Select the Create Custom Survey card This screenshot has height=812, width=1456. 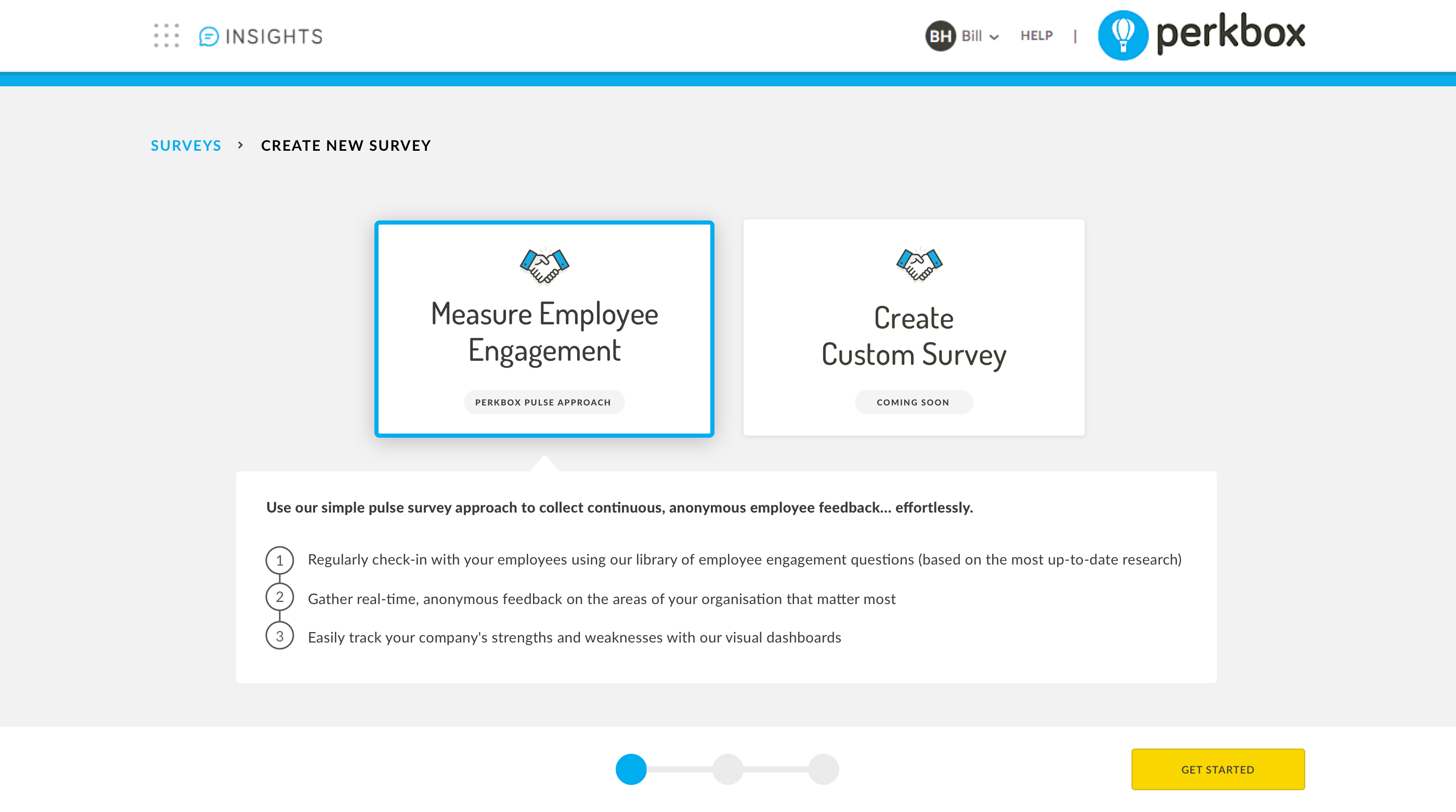point(914,328)
